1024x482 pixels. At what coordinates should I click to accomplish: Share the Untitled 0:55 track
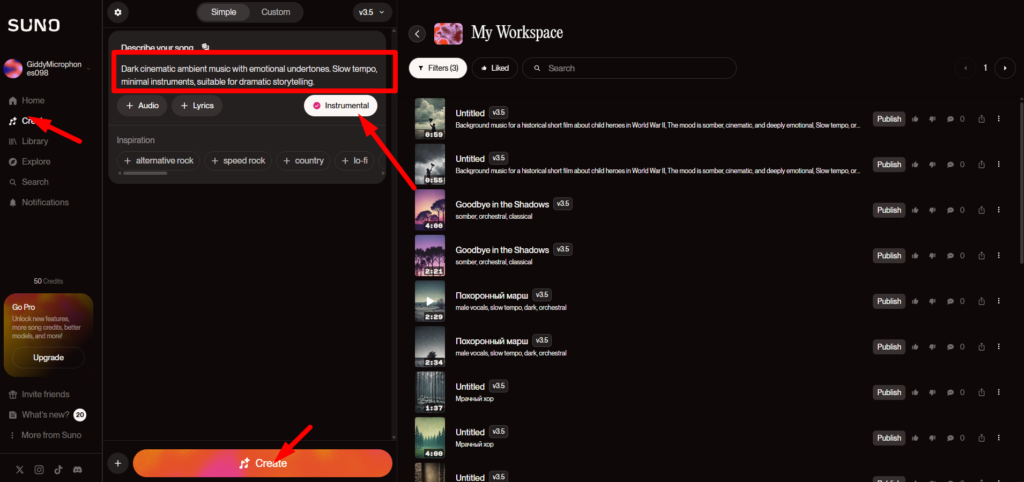(x=981, y=165)
